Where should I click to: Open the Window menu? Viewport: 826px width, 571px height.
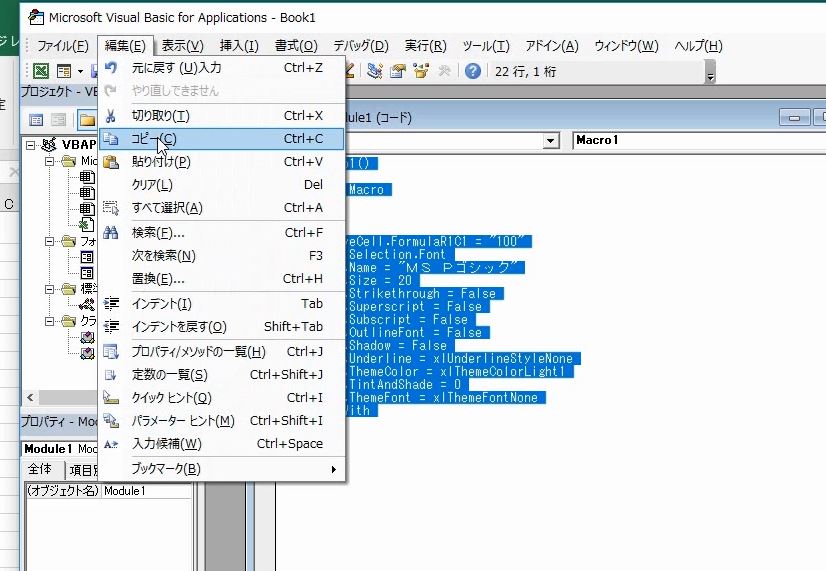pyautogui.click(x=626, y=46)
